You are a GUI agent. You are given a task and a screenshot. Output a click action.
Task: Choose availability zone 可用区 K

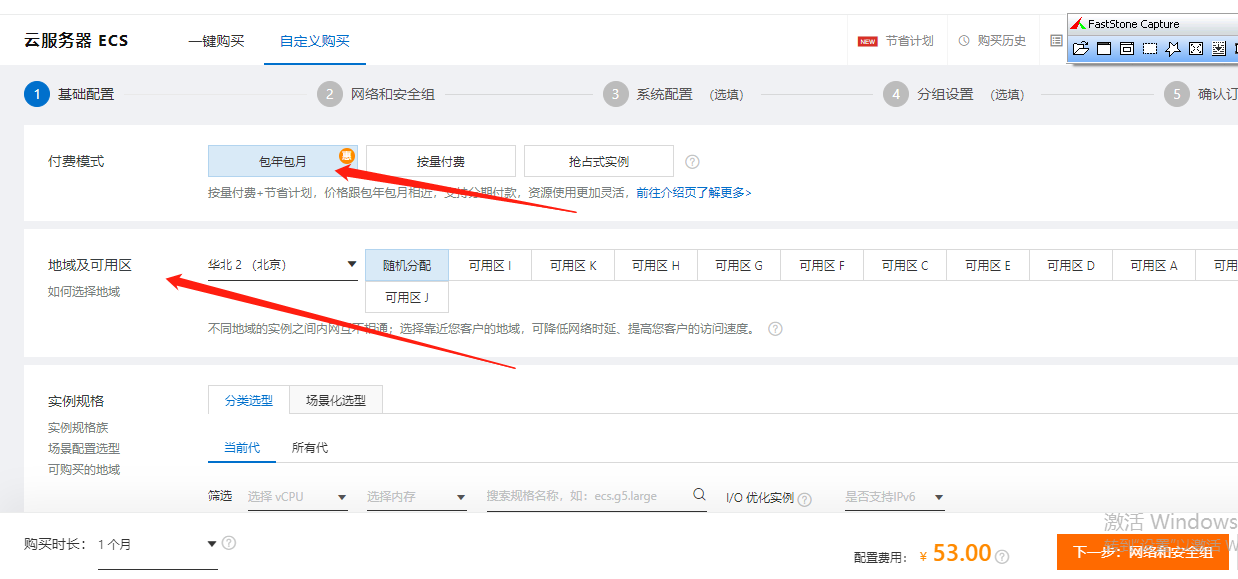(572, 265)
